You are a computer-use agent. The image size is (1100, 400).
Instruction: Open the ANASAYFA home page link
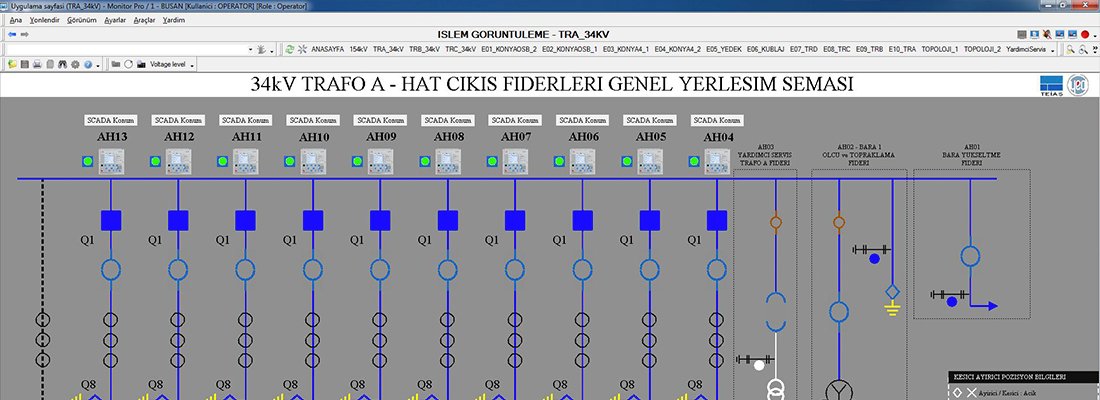[x=327, y=49]
